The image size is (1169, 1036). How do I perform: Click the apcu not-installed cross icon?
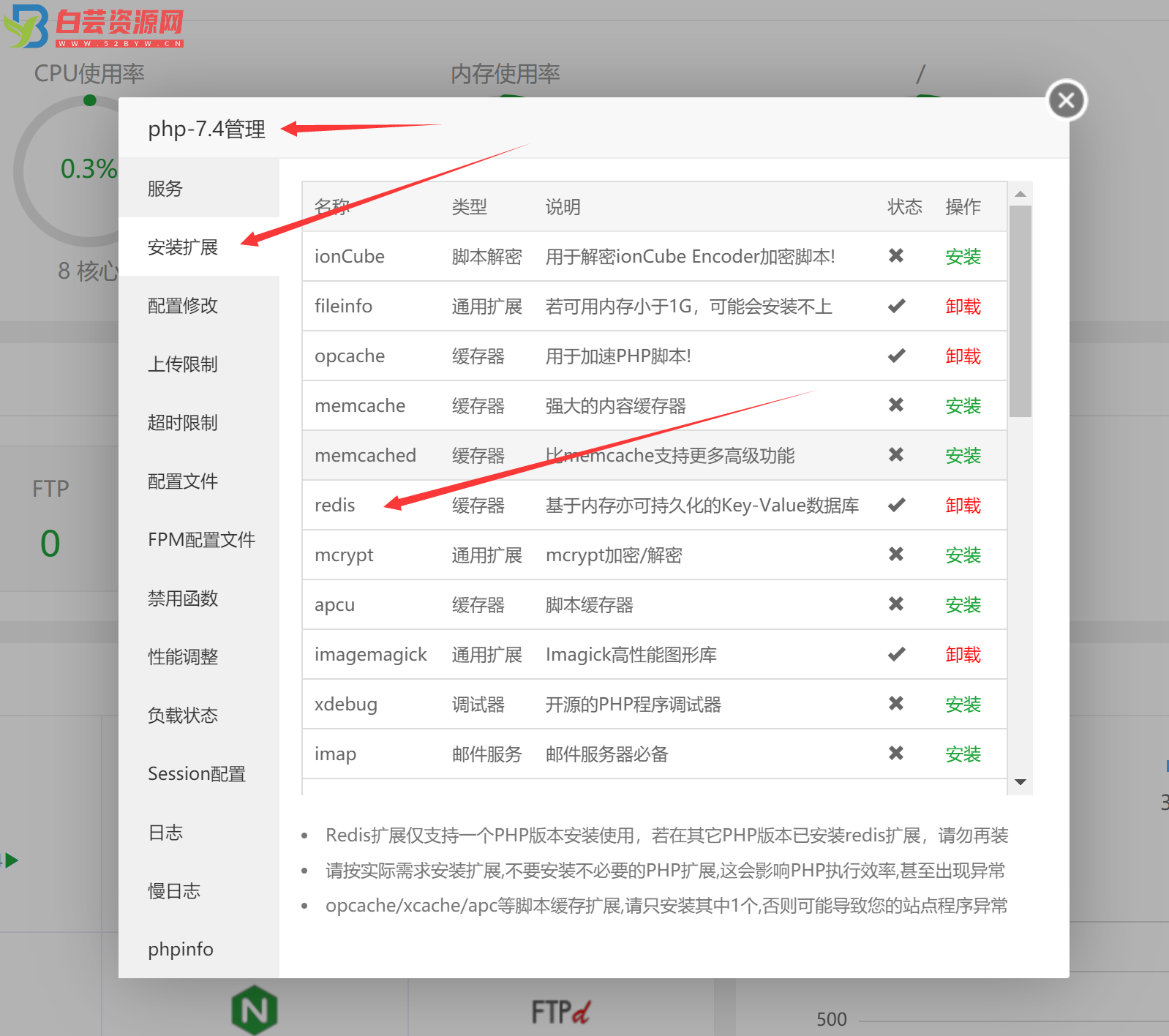point(896,604)
